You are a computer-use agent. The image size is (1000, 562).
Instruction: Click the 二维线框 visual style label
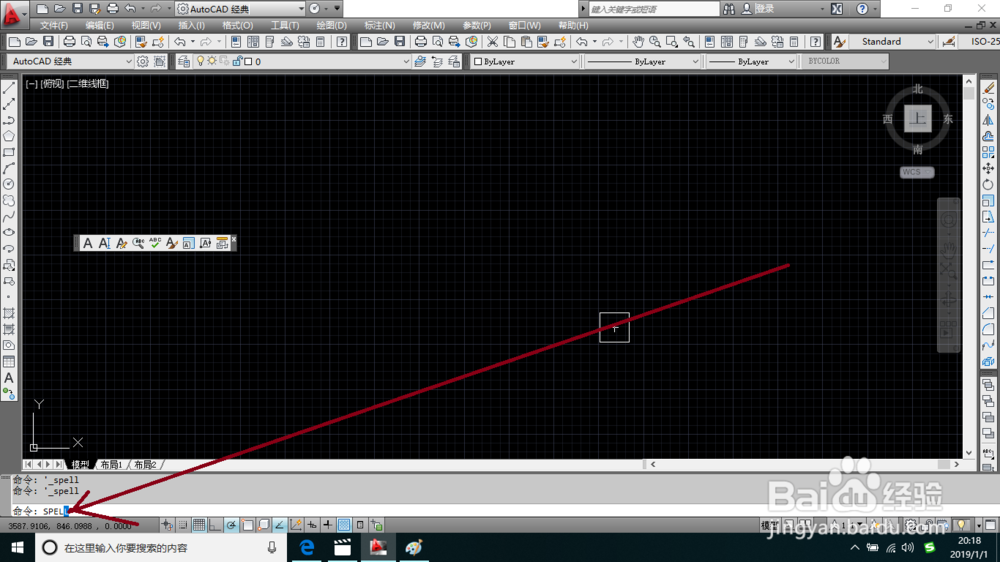(x=88, y=84)
